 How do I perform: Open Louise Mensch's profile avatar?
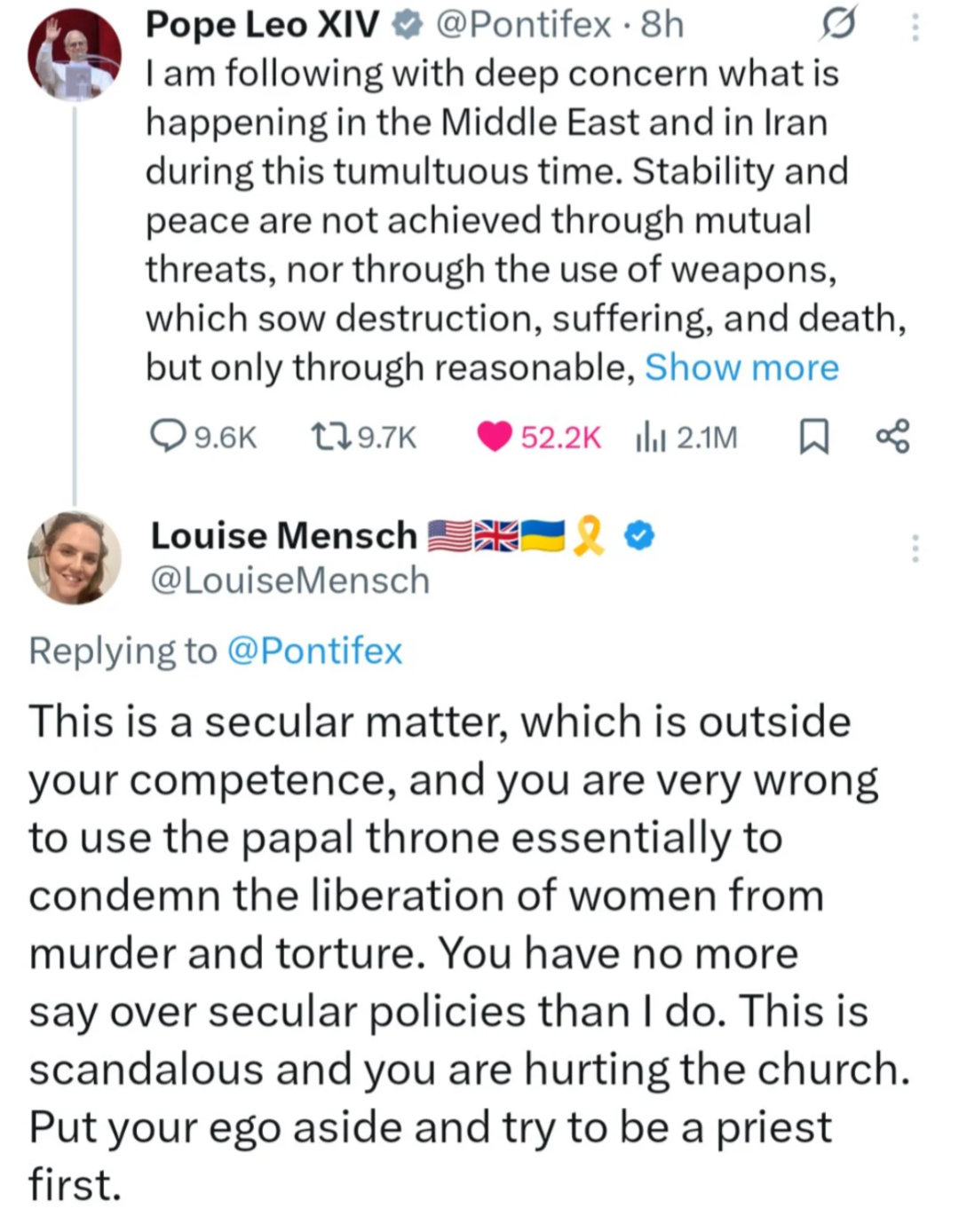coord(74,557)
